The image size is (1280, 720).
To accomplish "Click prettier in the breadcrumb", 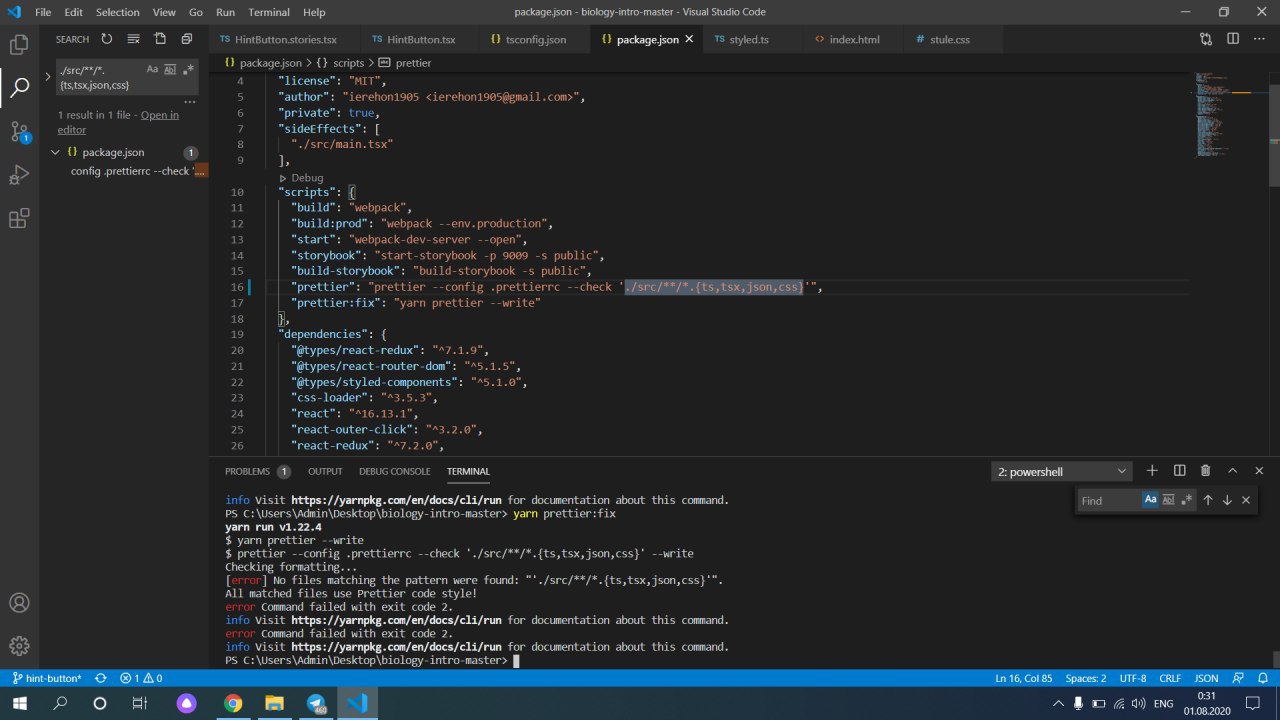I will pyautogui.click(x=413, y=62).
